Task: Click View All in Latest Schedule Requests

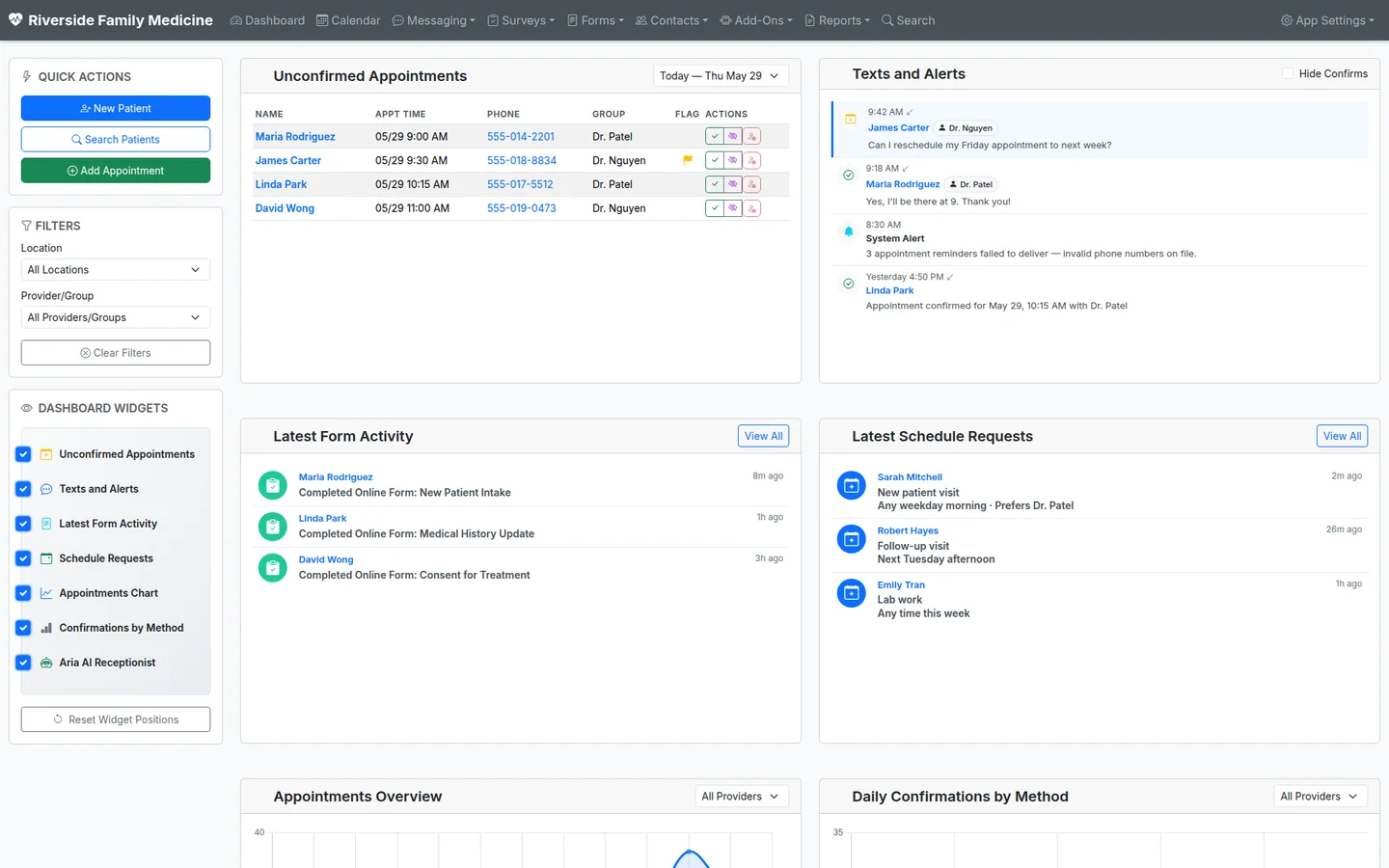Action: 1342,436
